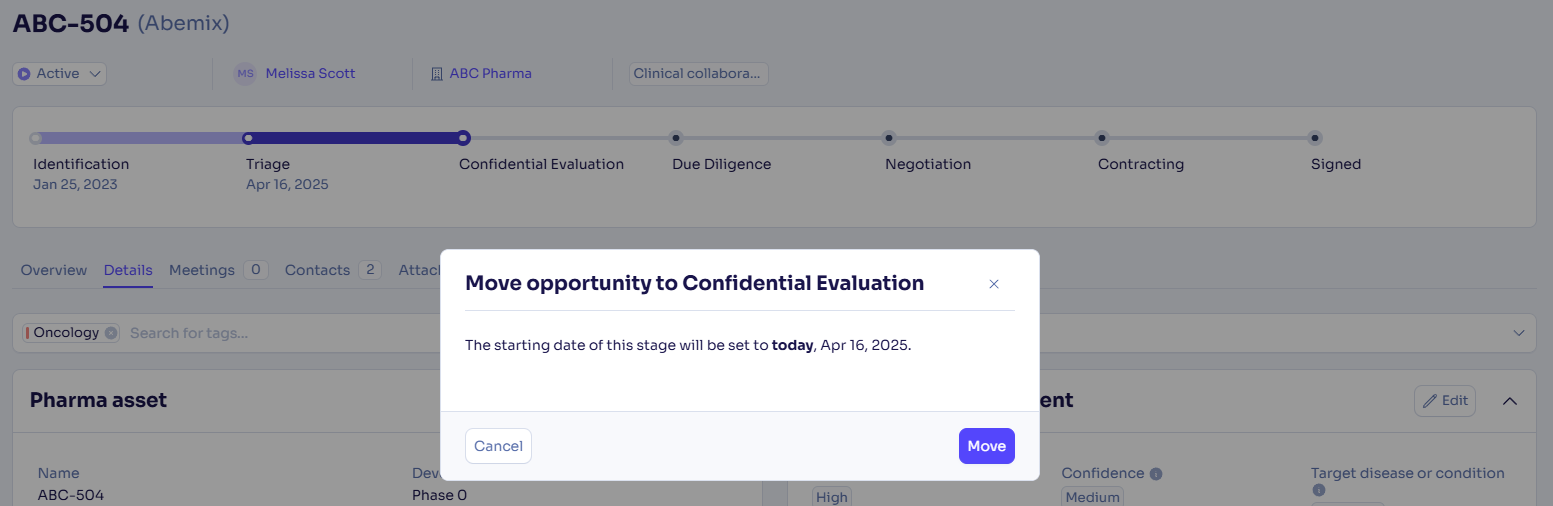1553x506 pixels.
Task: Click the Edit pencil button
Action: (1445, 401)
